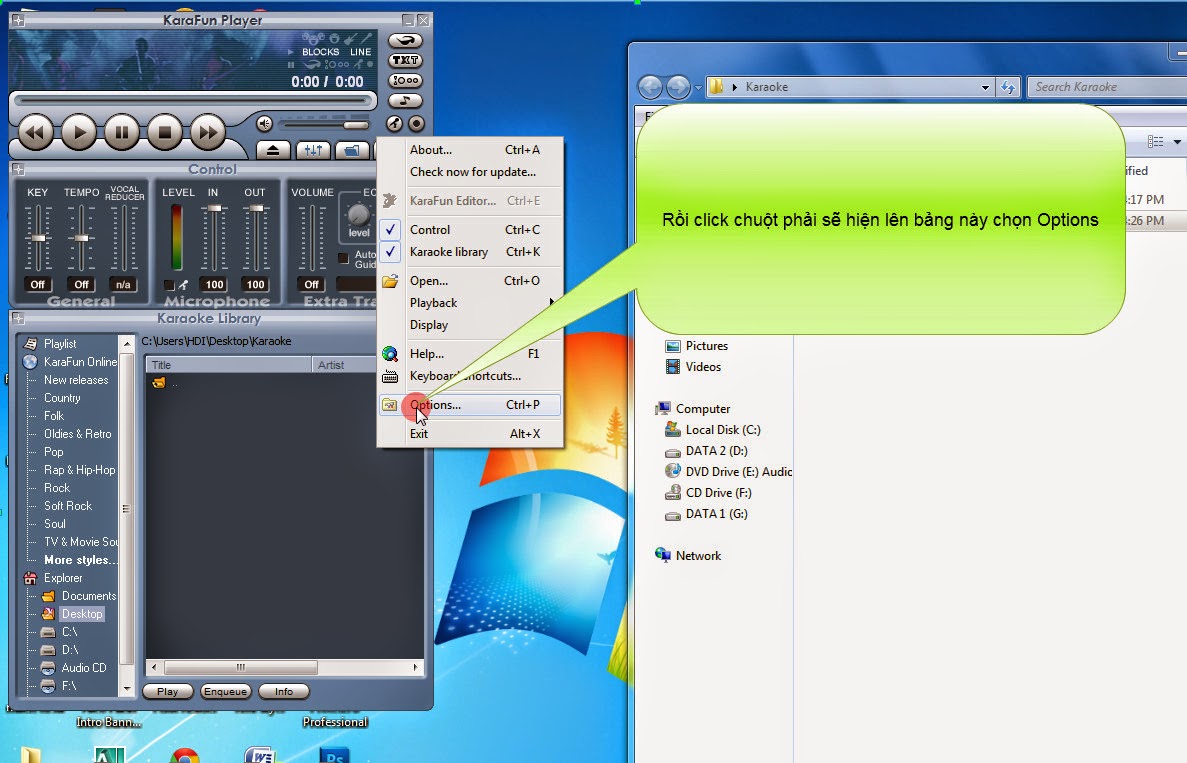Click the Back arrow in the Explorer window
Screen dimensions: 1187x763
[x=650, y=87]
